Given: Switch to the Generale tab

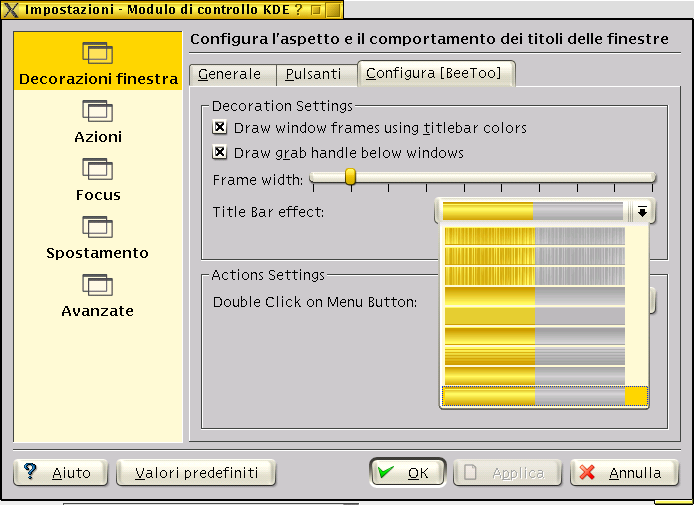Looking at the screenshot, I should click(x=232, y=74).
